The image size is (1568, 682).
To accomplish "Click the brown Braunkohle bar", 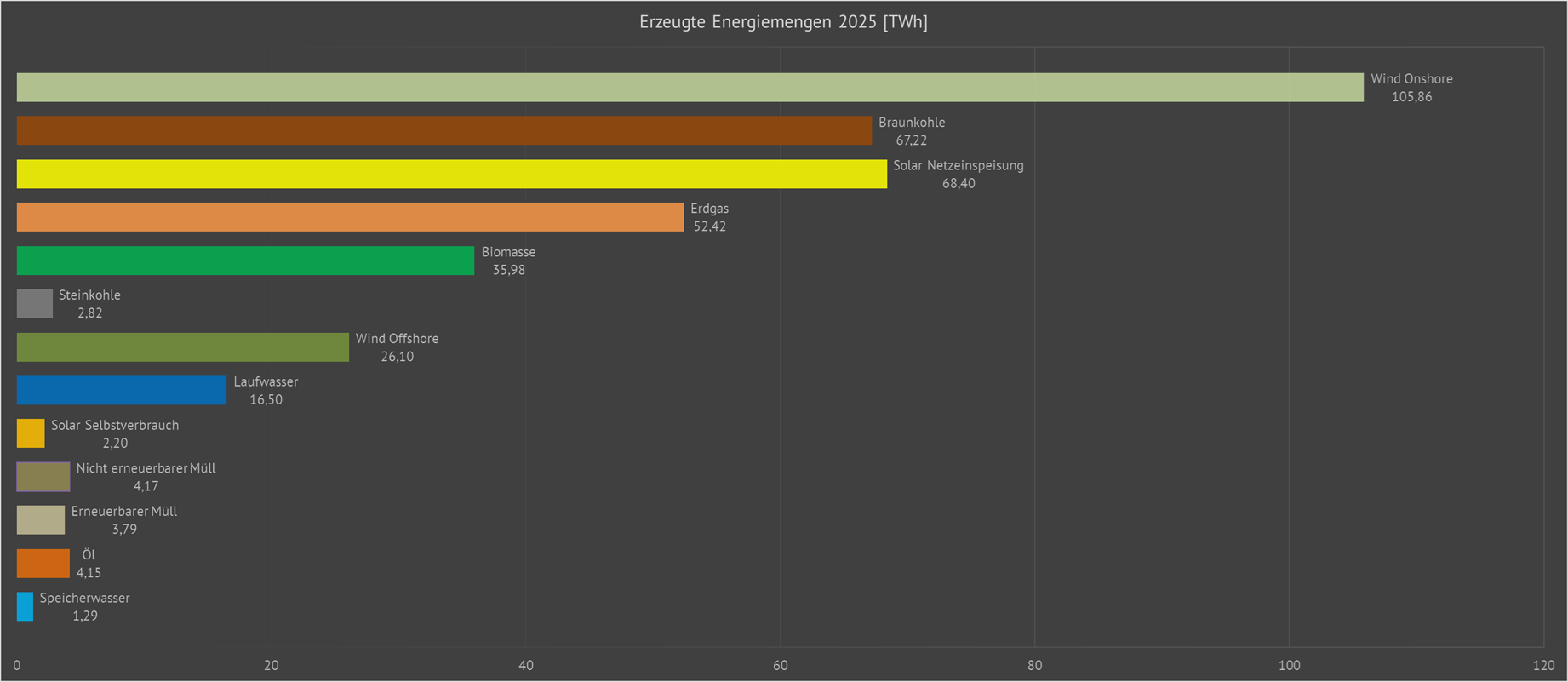I will point(444,130).
